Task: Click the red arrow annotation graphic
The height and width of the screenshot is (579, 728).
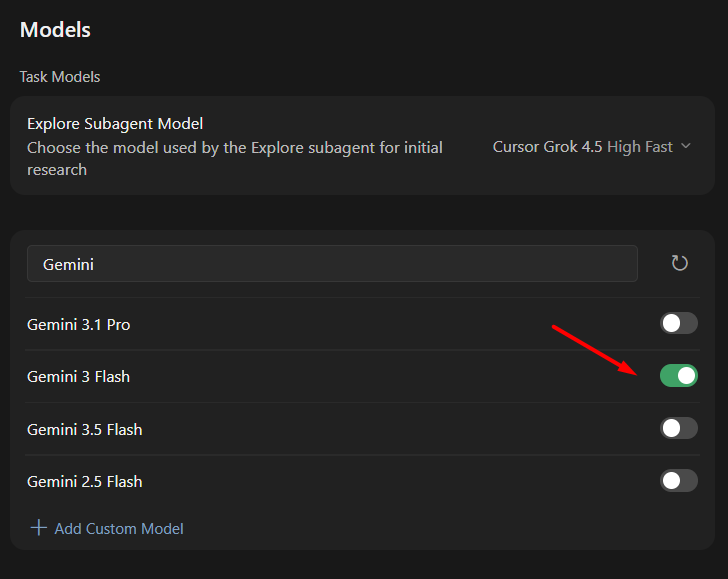Action: [595, 350]
